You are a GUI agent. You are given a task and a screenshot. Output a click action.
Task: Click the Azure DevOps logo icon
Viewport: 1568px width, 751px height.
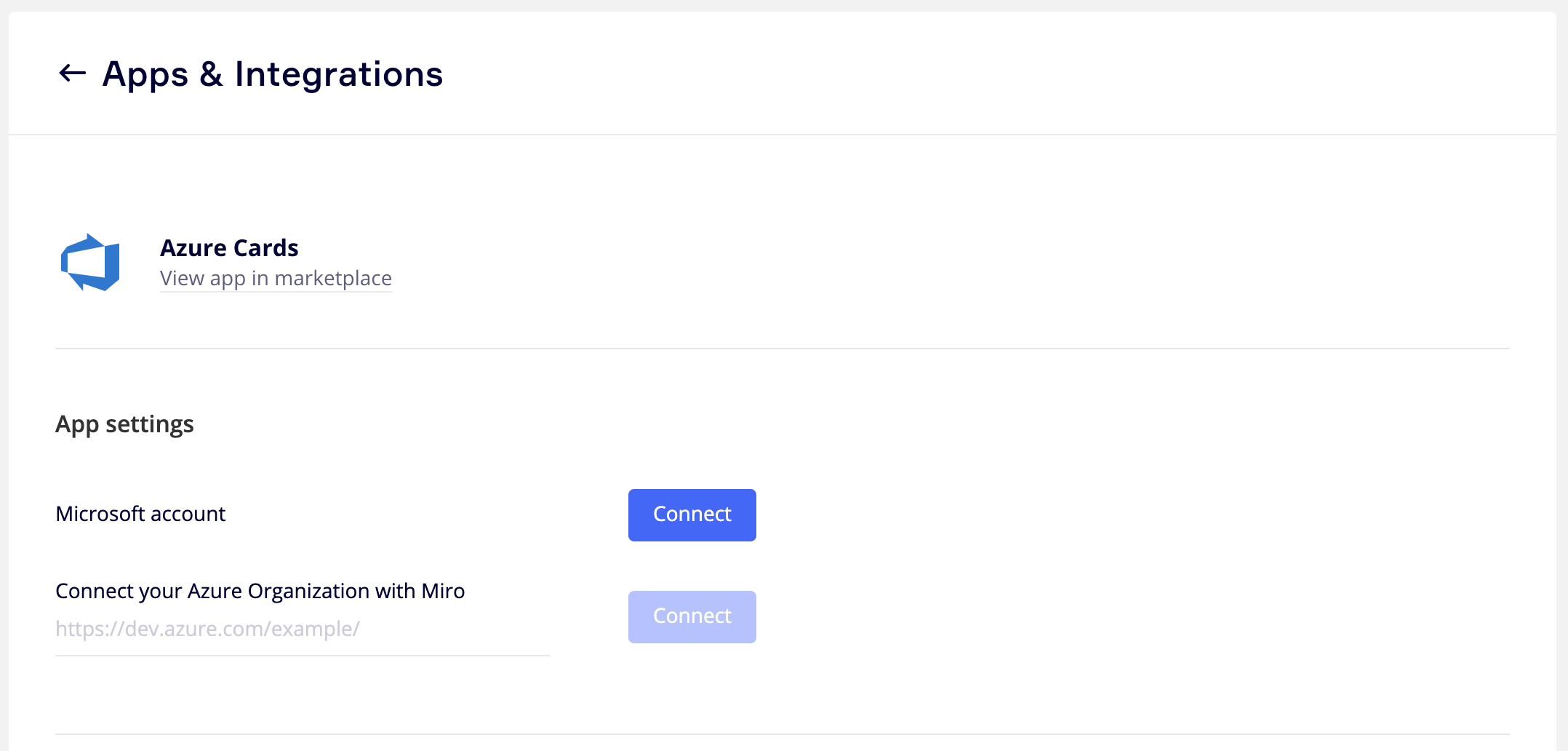pyautogui.click(x=90, y=262)
